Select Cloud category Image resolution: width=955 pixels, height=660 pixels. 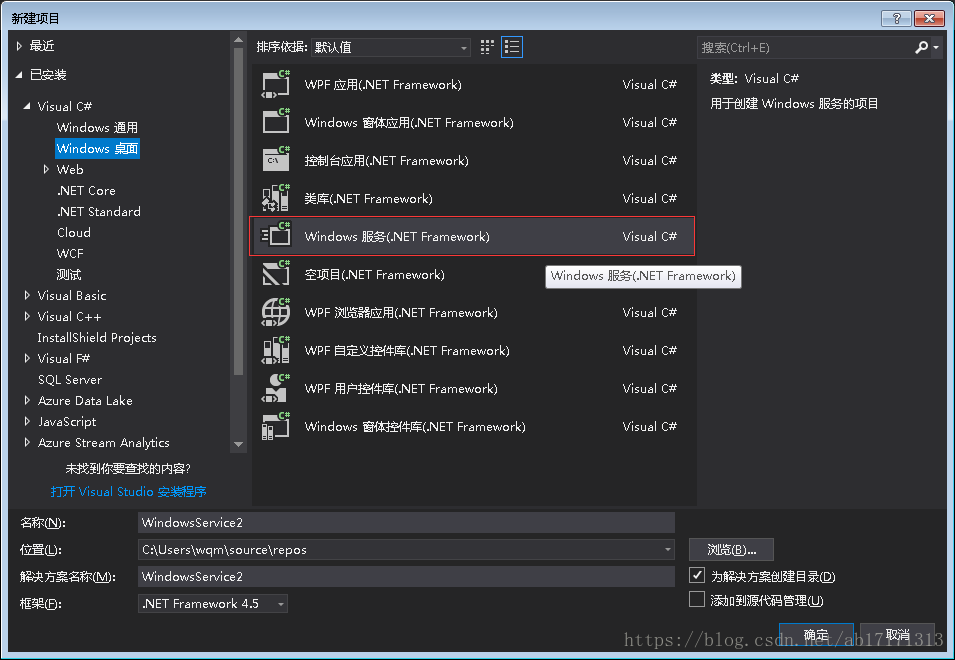tap(74, 233)
